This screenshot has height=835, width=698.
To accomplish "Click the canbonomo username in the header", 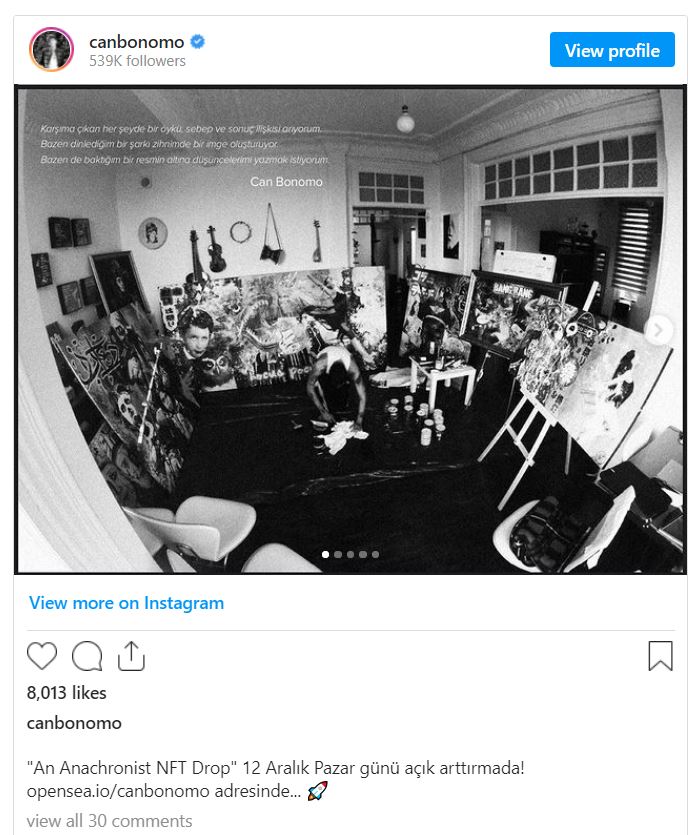I will pyautogui.click(x=137, y=42).
